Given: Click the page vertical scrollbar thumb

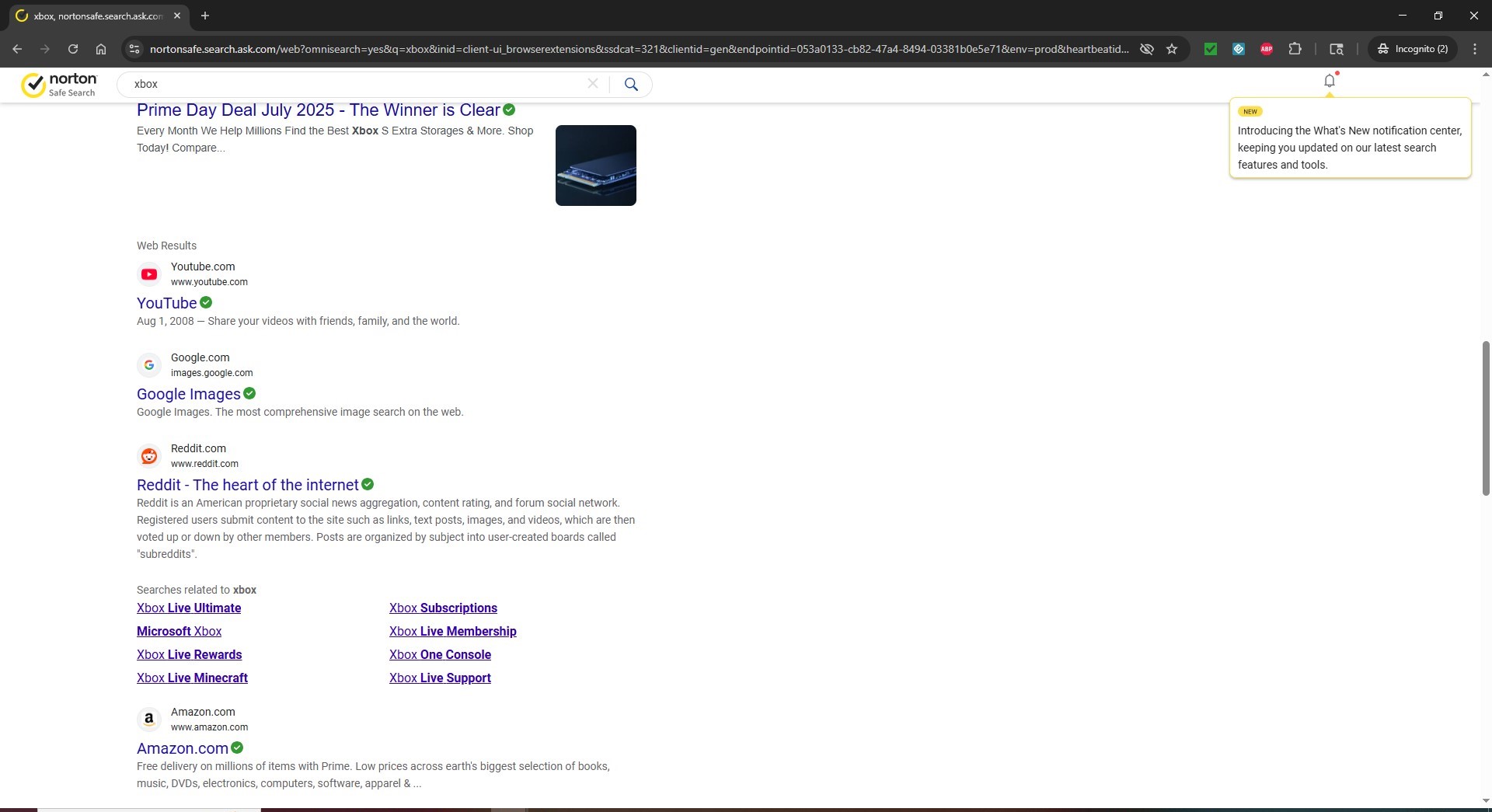Looking at the screenshot, I should (1486, 417).
